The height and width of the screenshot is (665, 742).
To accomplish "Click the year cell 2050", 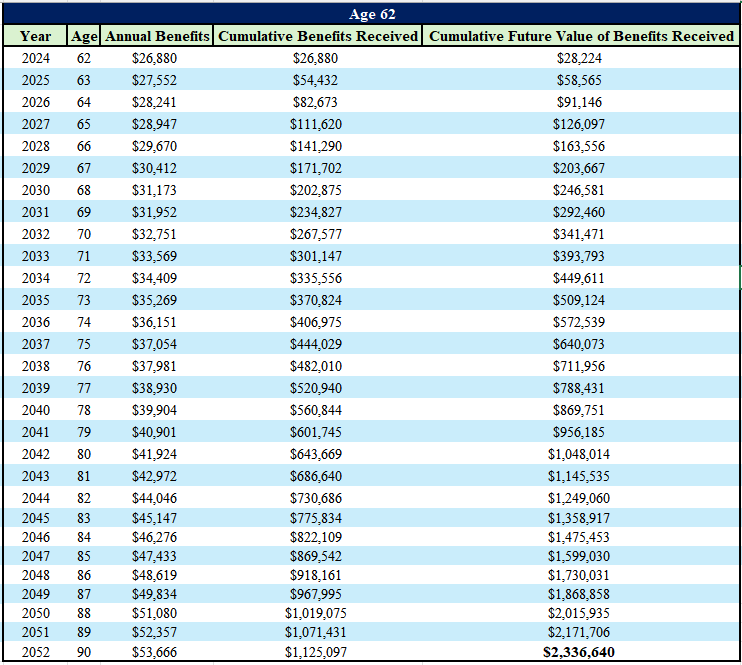I will (35, 613).
